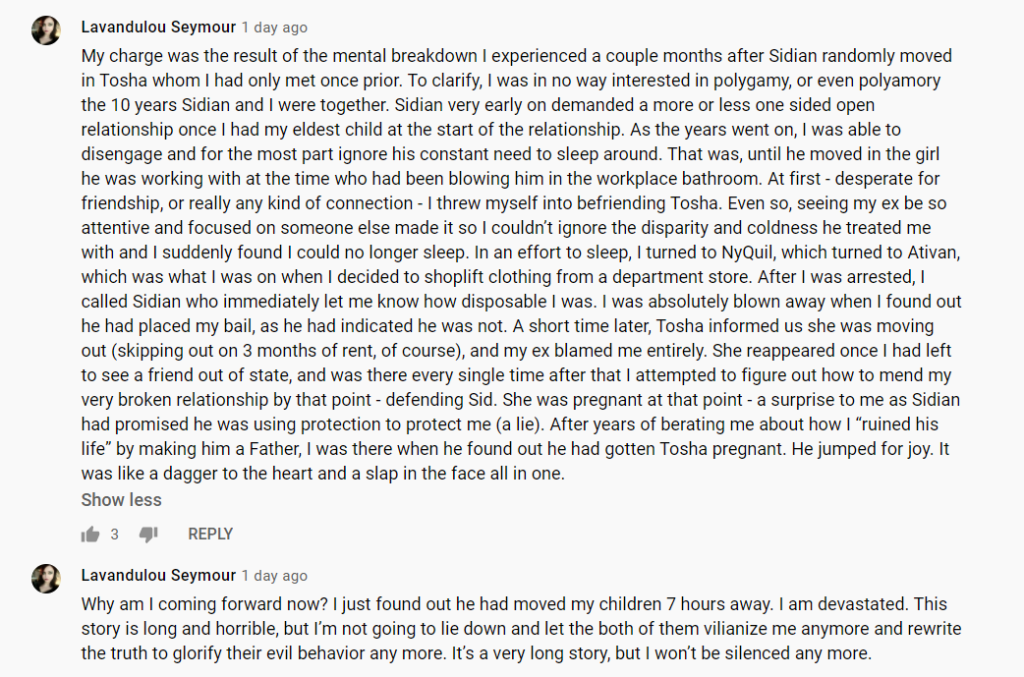The width and height of the screenshot is (1024, 677).
Task: Click the second comment's '1 day ago' timestamp
Action: click(x=275, y=576)
